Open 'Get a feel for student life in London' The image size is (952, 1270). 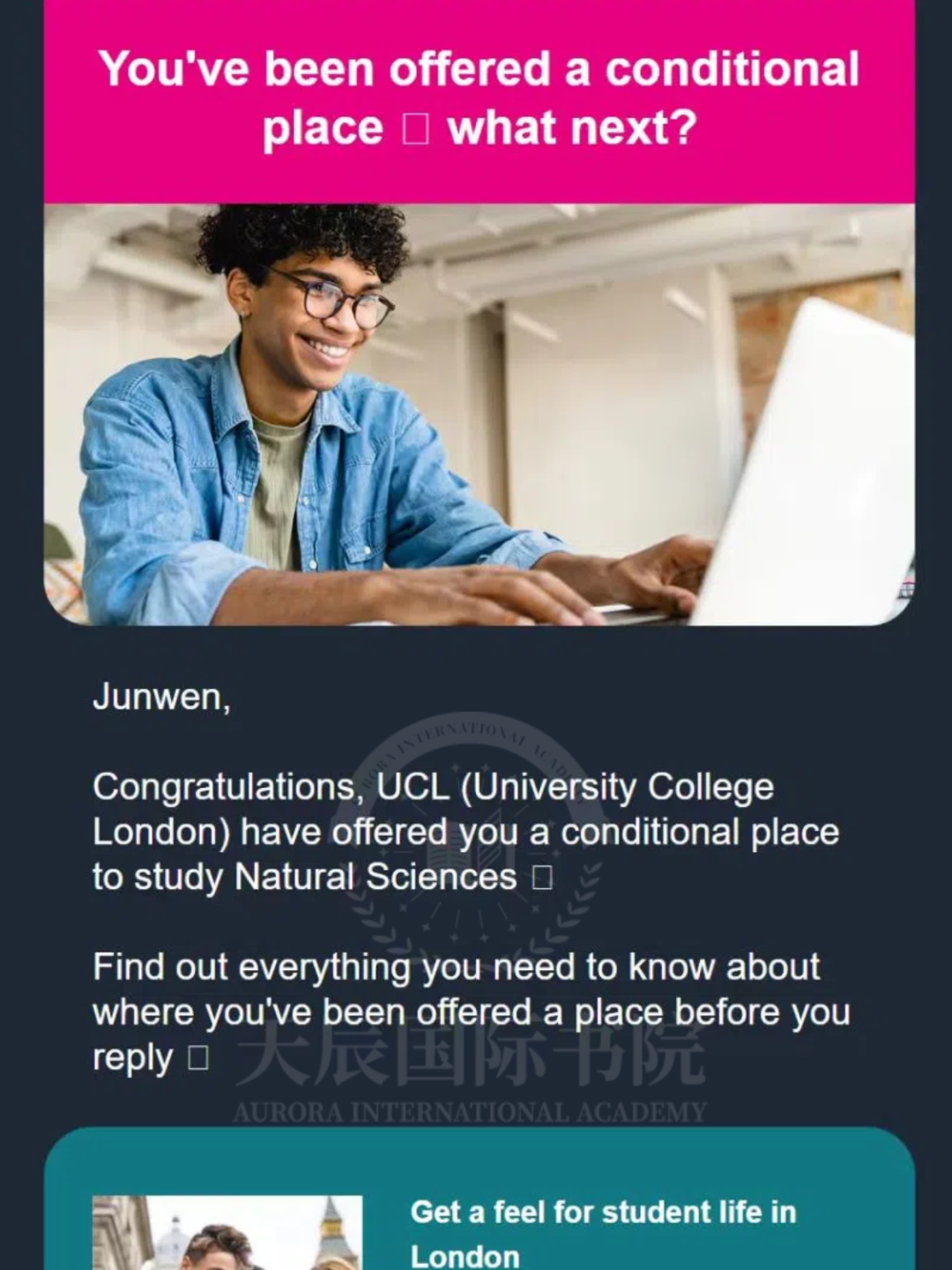pyautogui.click(x=603, y=1234)
